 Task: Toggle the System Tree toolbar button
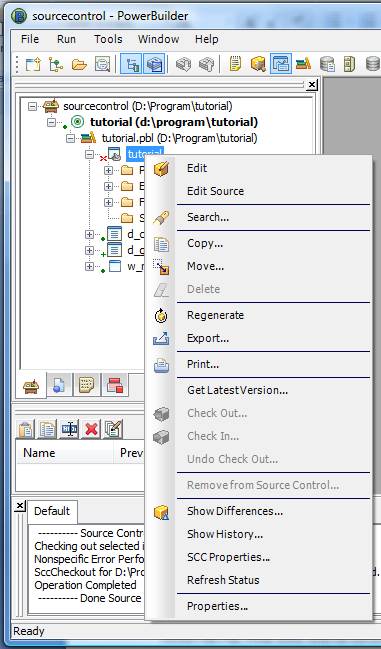click(x=132, y=64)
